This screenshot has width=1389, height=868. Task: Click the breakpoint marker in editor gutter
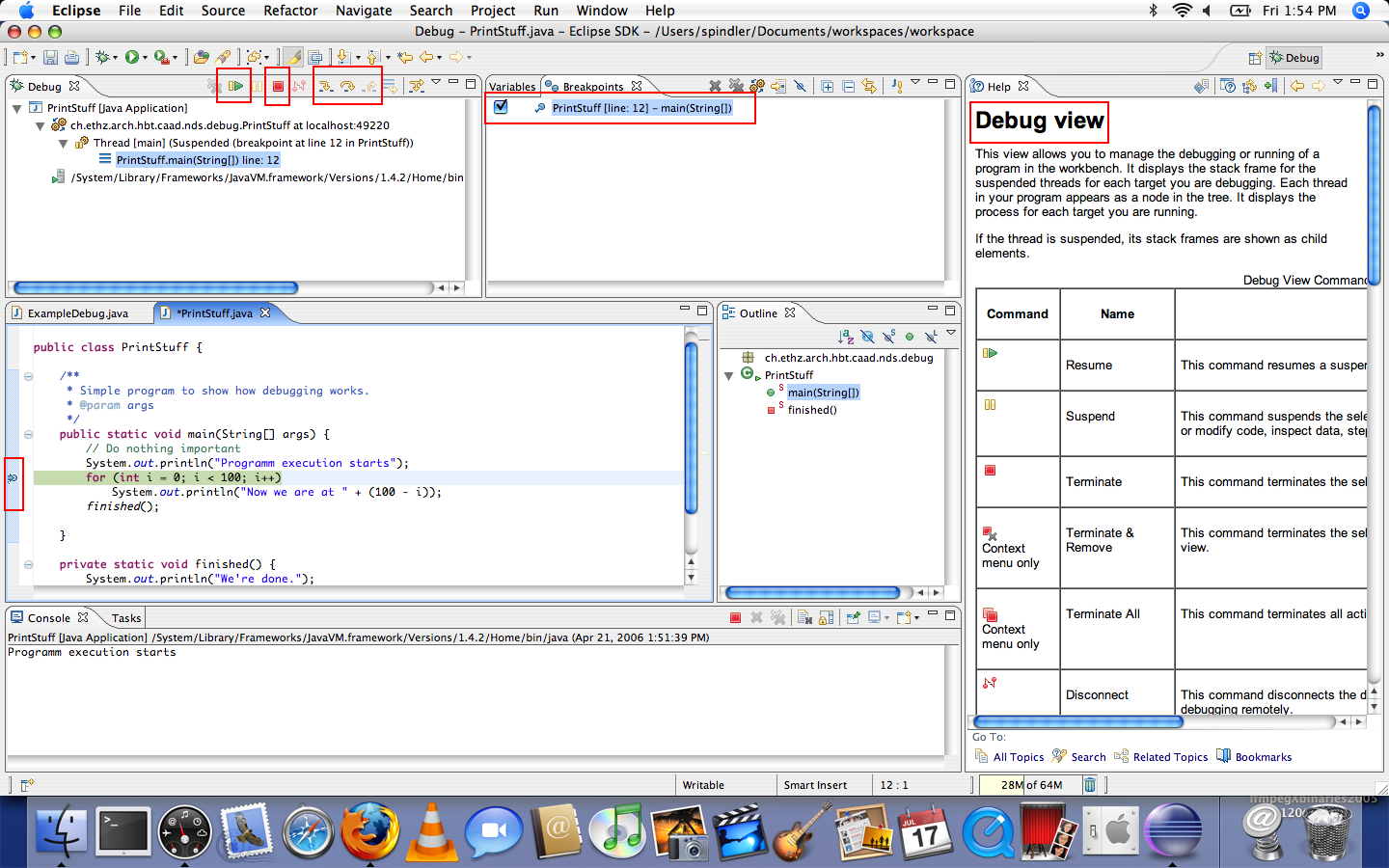pos(14,477)
